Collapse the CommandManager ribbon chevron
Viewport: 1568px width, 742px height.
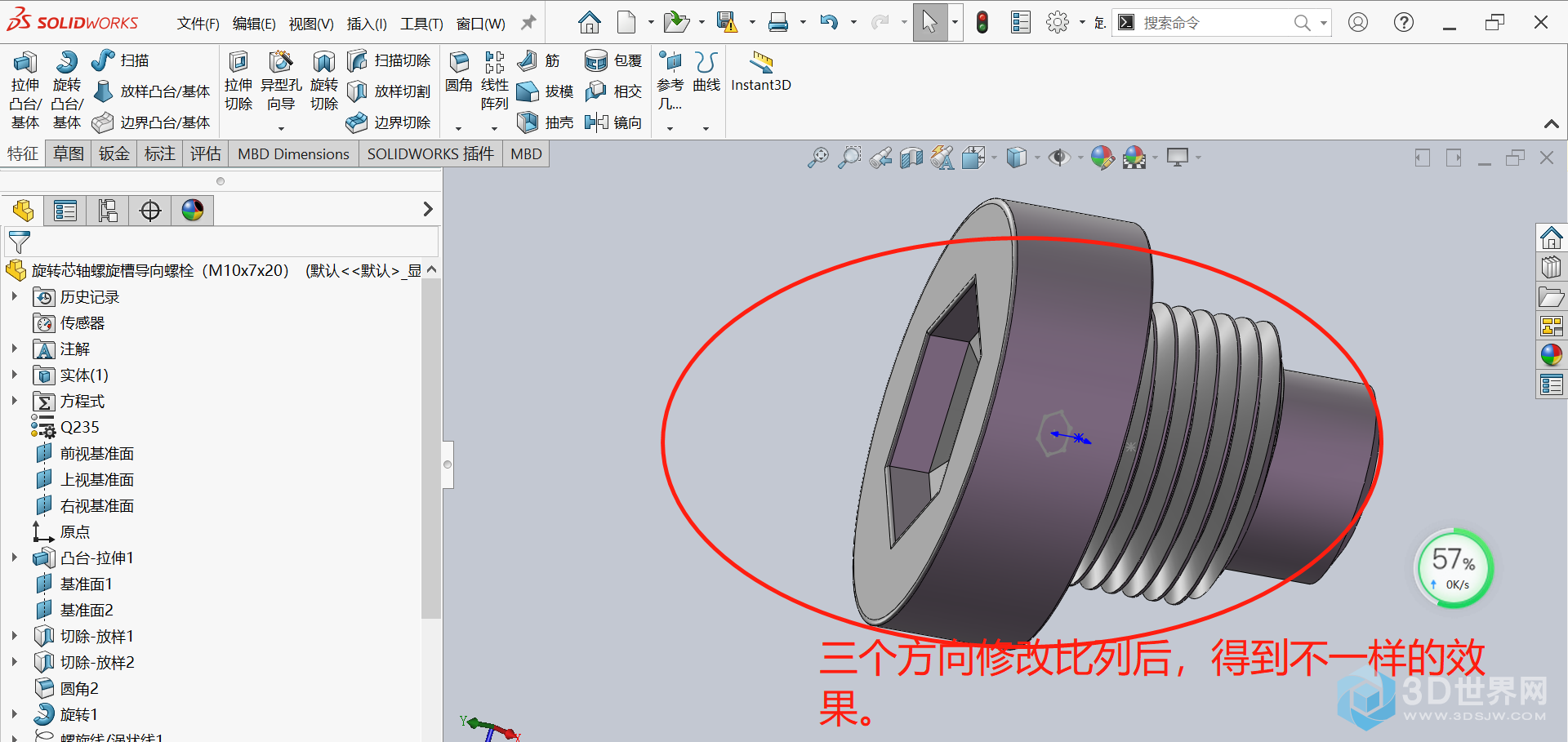[x=1551, y=123]
